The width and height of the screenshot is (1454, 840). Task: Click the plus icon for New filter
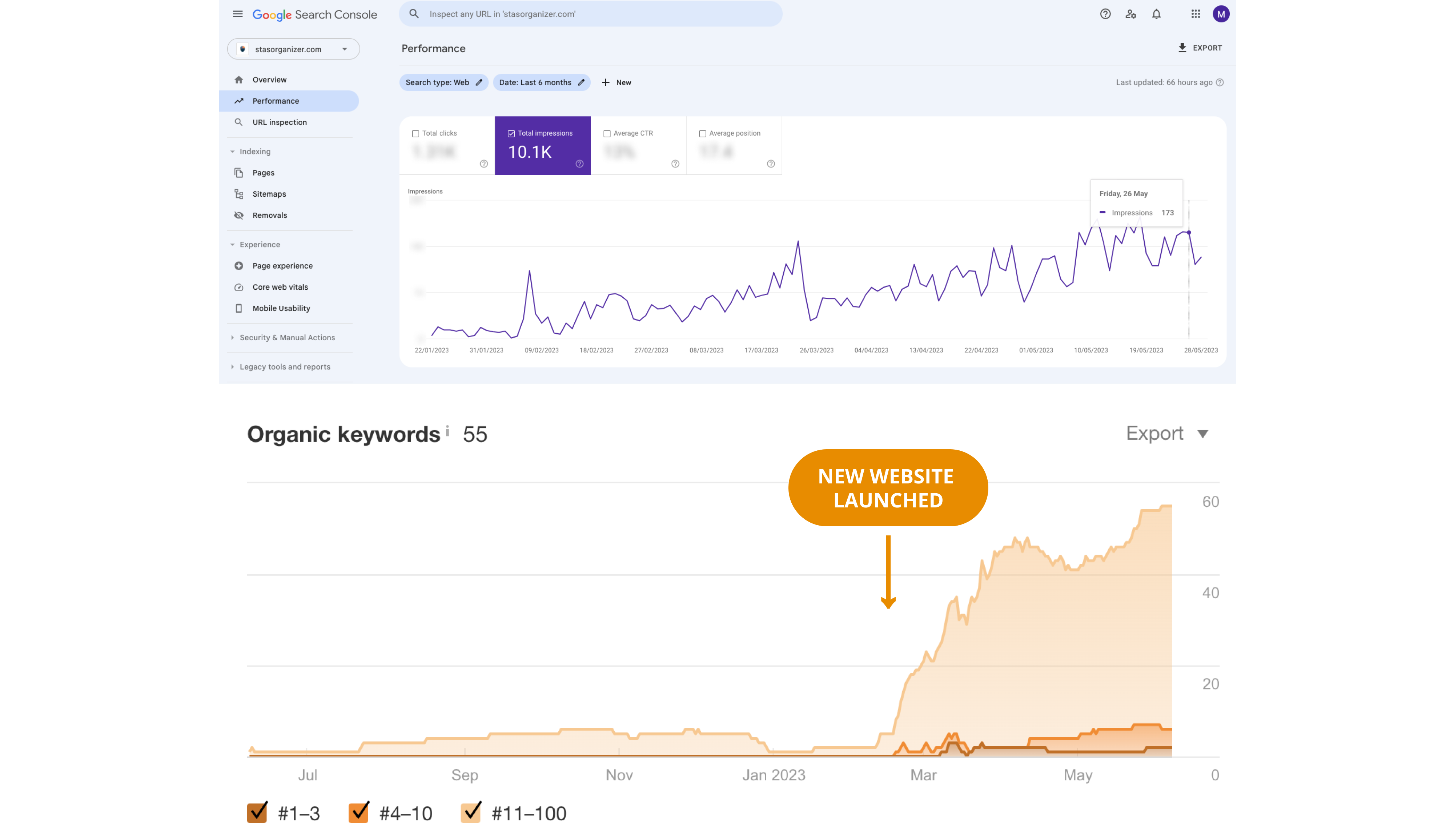point(605,83)
